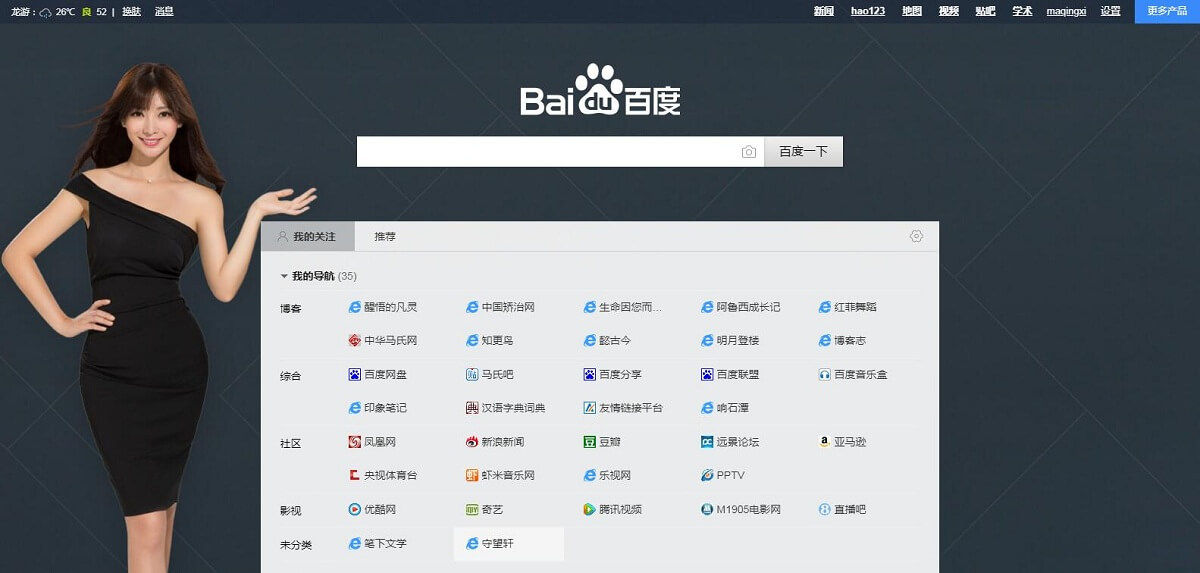Open the navigation panel settings gear
1200x573 pixels.
point(916,236)
